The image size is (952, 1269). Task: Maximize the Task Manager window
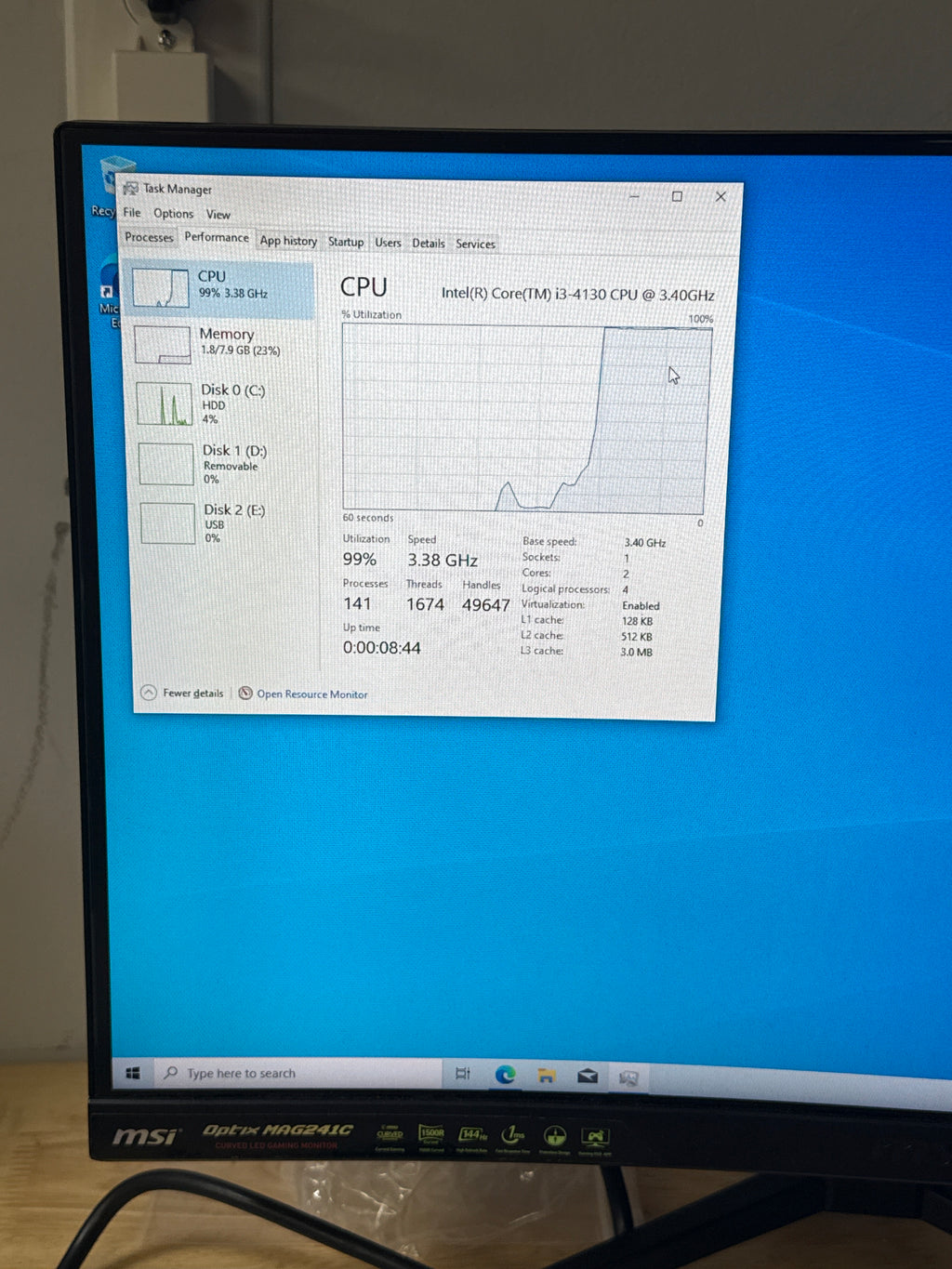[x=677, y=196]
